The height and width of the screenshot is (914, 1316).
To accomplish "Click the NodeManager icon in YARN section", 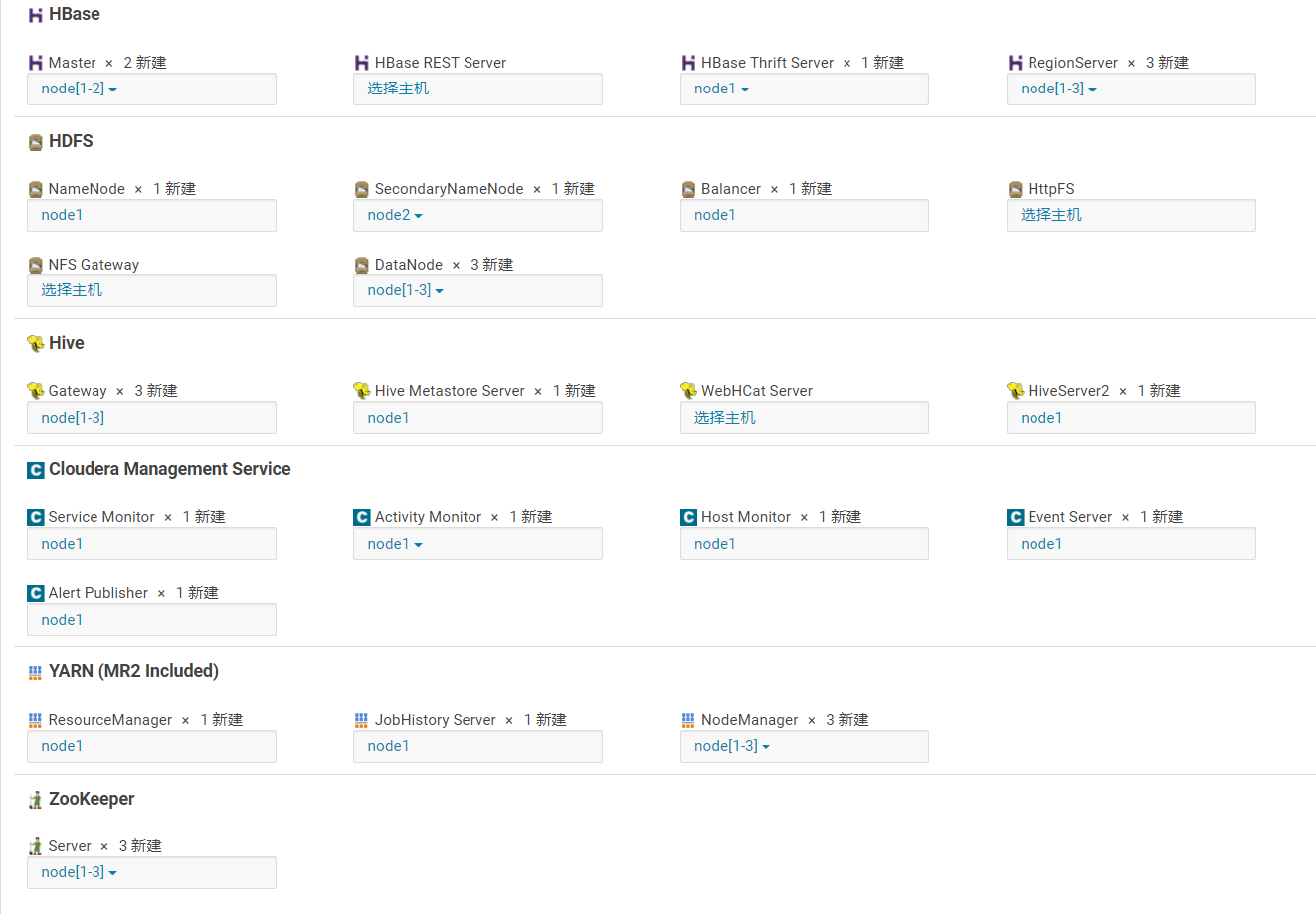I will [687, 719].
